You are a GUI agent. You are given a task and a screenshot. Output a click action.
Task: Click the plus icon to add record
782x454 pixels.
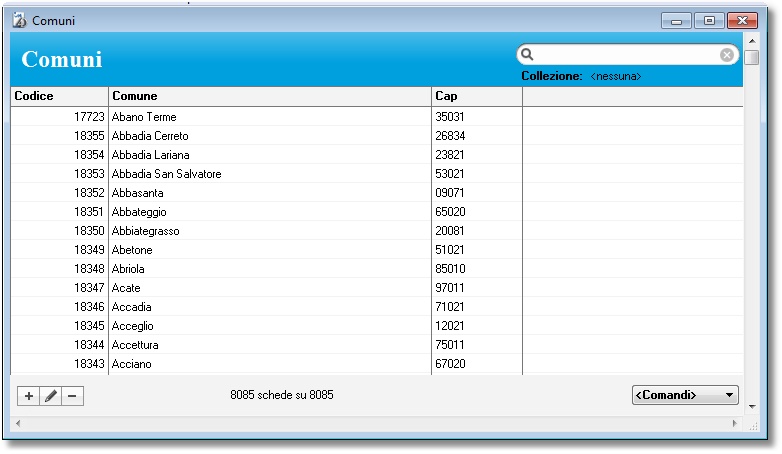pos(29,396)
